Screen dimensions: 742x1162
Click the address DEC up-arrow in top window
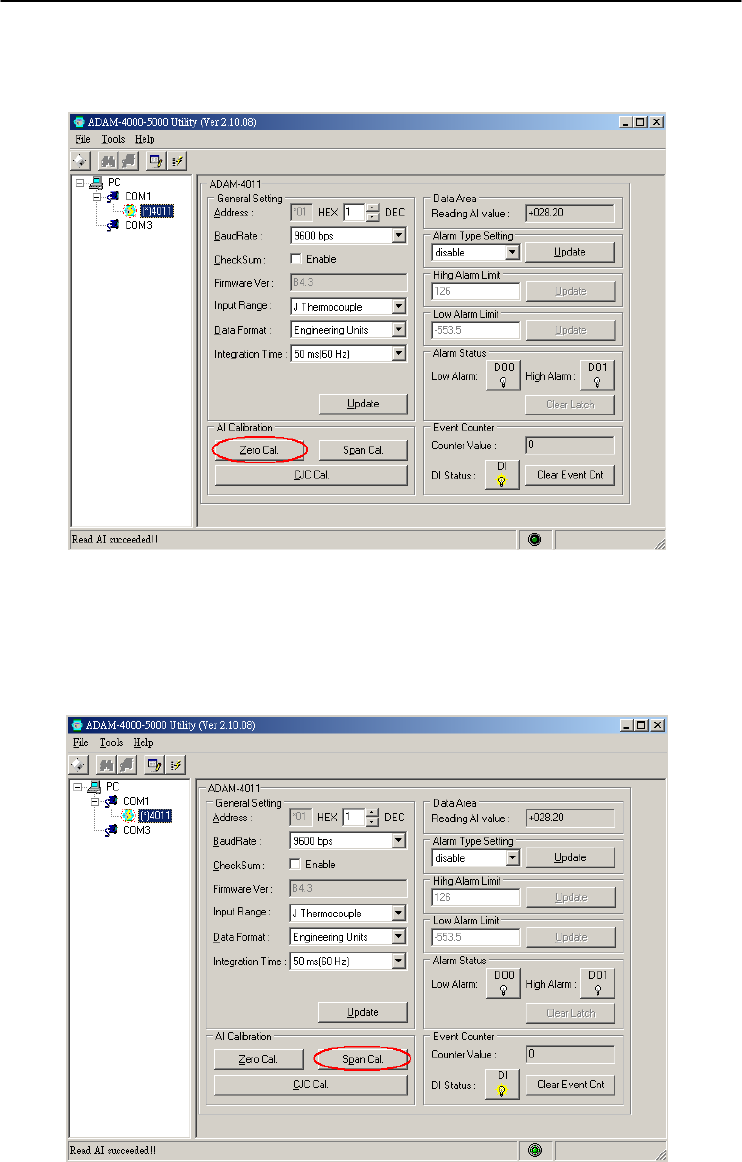tap(373, 208)
